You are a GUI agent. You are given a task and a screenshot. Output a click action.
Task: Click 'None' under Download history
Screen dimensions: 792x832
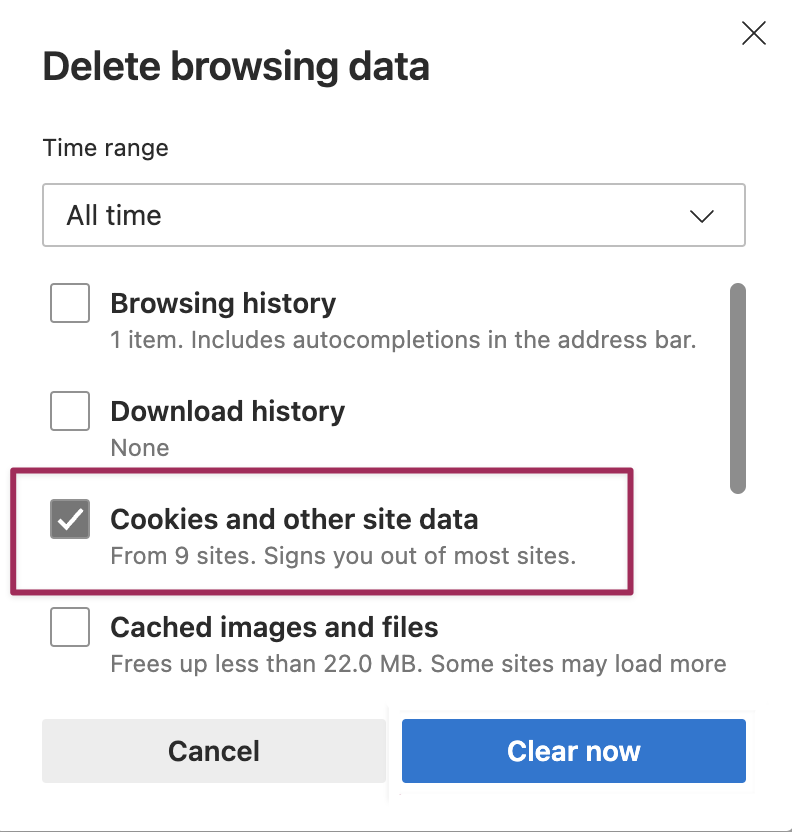point(139,447)
